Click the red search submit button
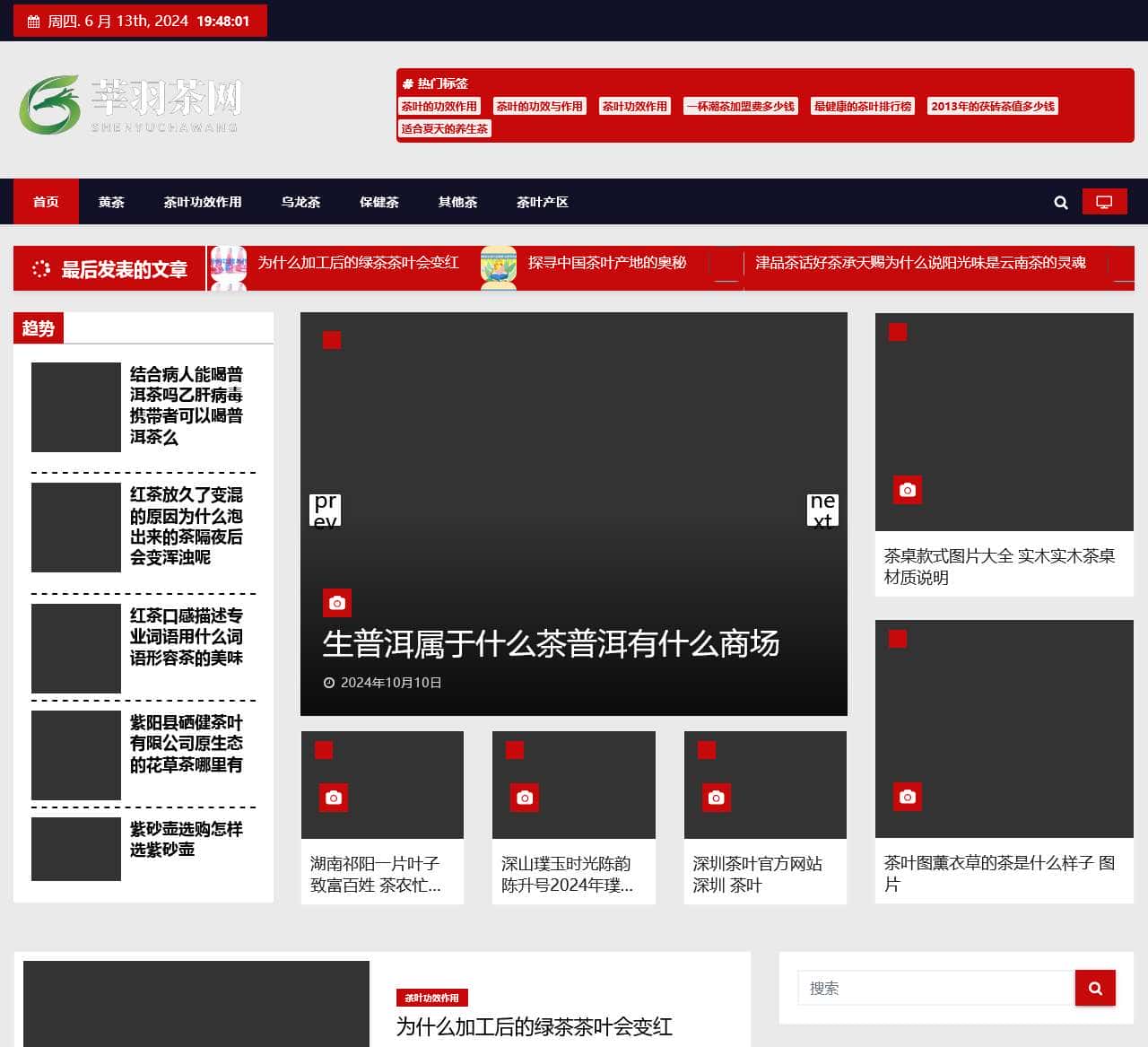1148x1047 pixels. click(x=1095, y=988)
